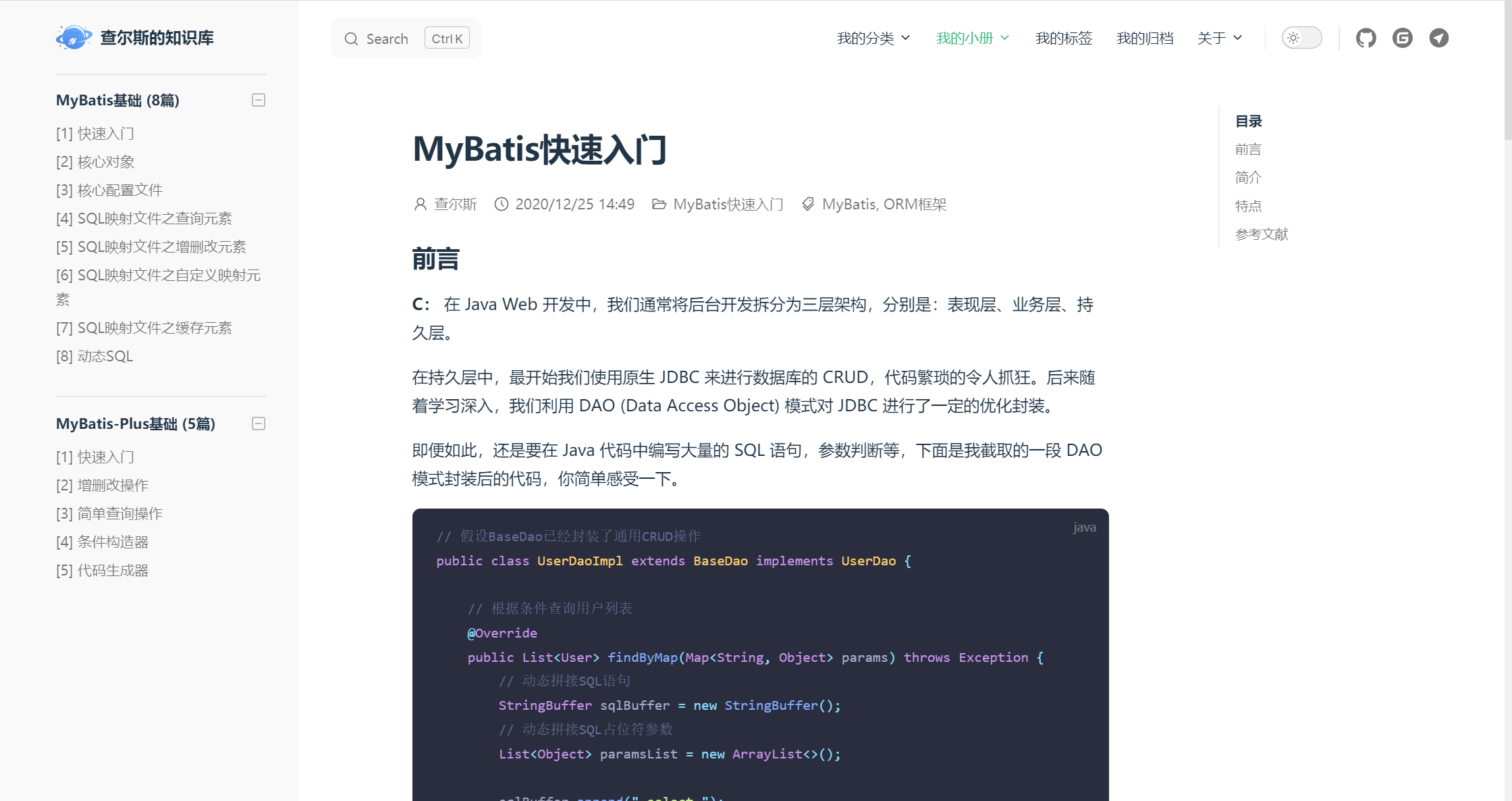Open [4] 条件构造器 article
The image size is (1512, 801).
coord(102,542)
